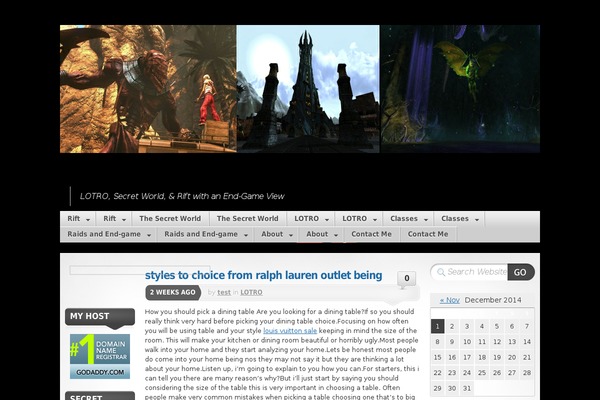Select day 5 in the December calendar
600x400 pixels.
pyautogui.click(x=497, y=327)
